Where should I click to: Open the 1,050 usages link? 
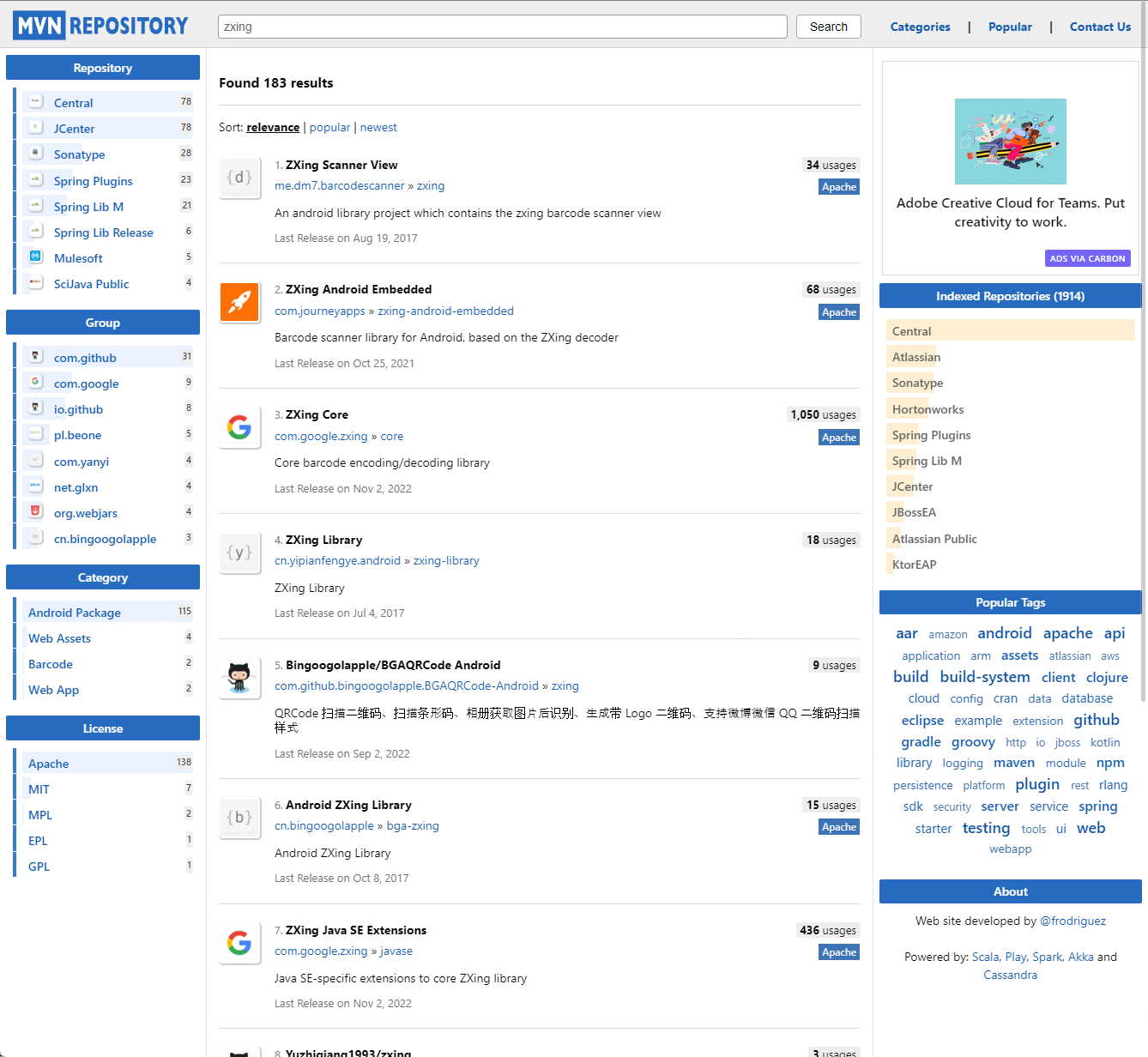coord(824,414)
